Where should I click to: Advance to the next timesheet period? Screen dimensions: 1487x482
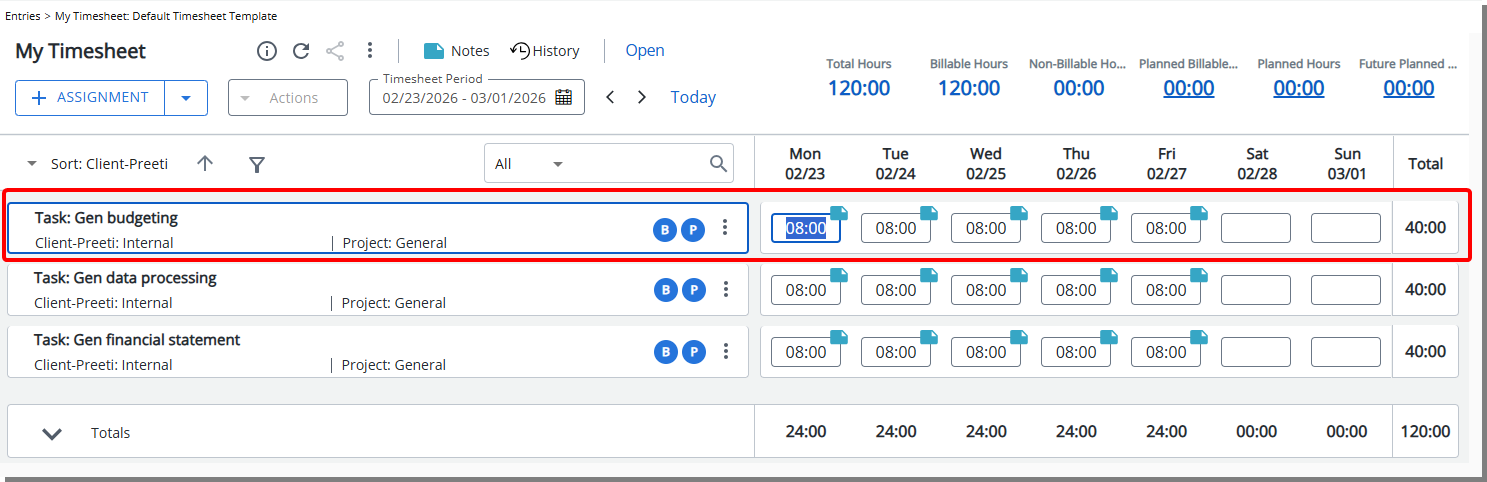click(x=642, y=97)
